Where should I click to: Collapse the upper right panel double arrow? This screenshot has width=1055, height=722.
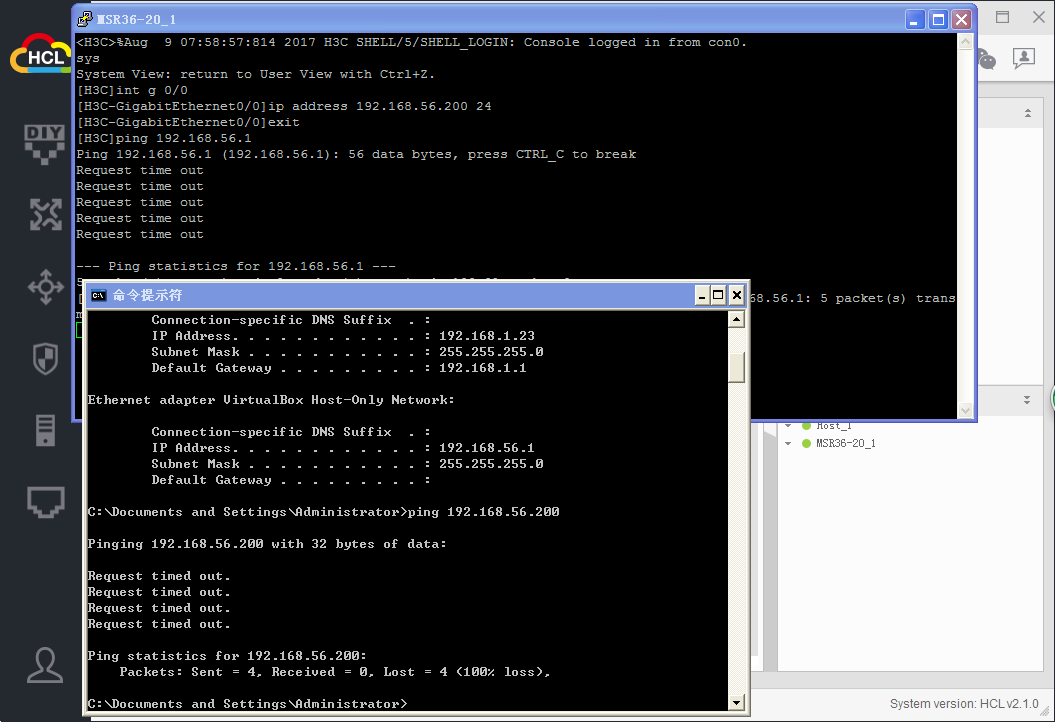pos(1027,113)
